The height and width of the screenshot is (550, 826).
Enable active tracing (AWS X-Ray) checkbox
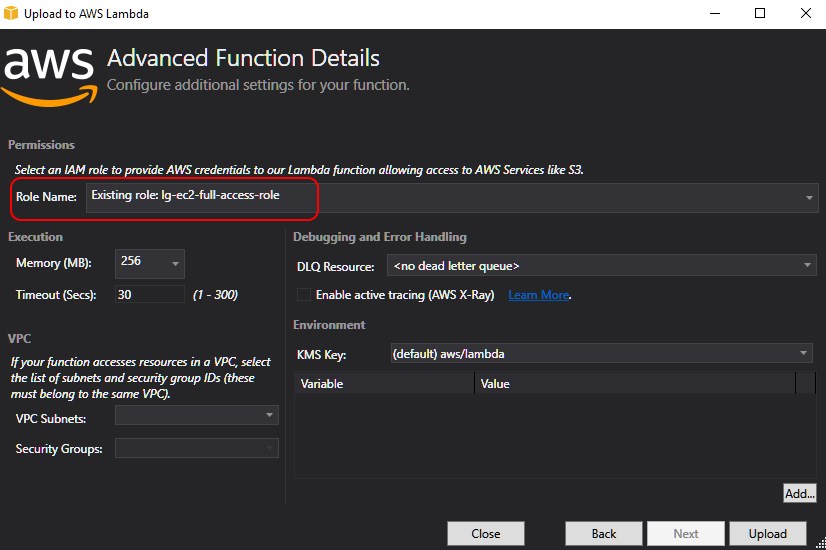[x=303, y=295]
